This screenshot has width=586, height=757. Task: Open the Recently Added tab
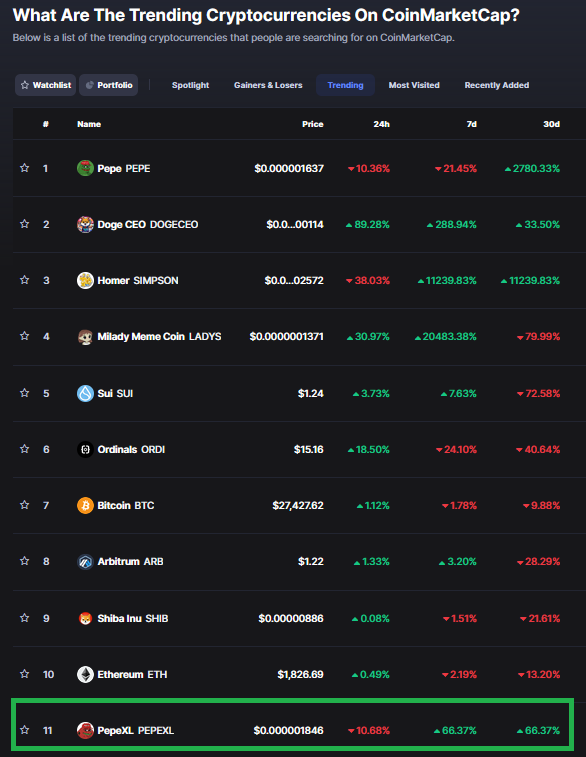point(497,85)
